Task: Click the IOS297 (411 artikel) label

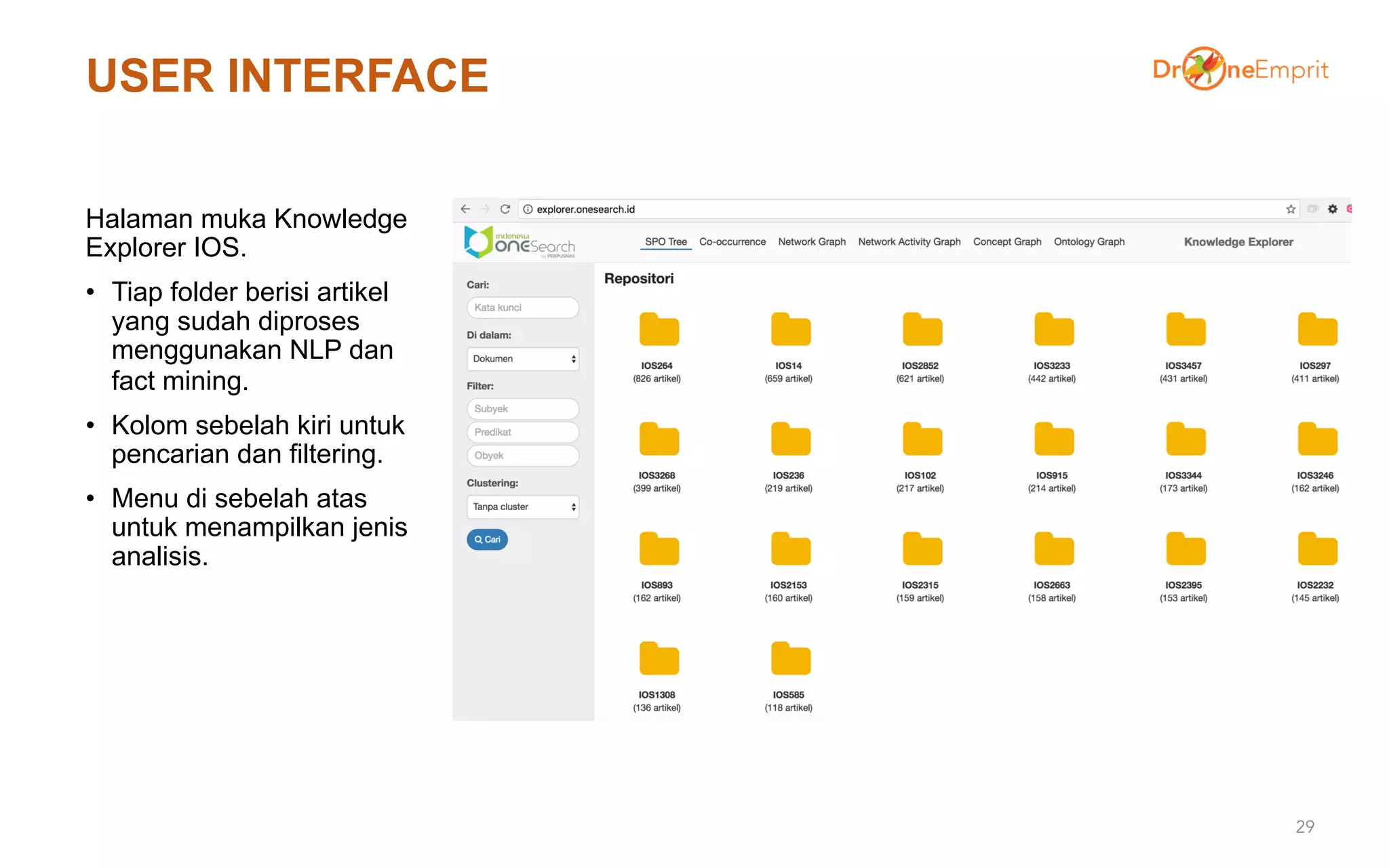Action: click(x=1314, y=372)
